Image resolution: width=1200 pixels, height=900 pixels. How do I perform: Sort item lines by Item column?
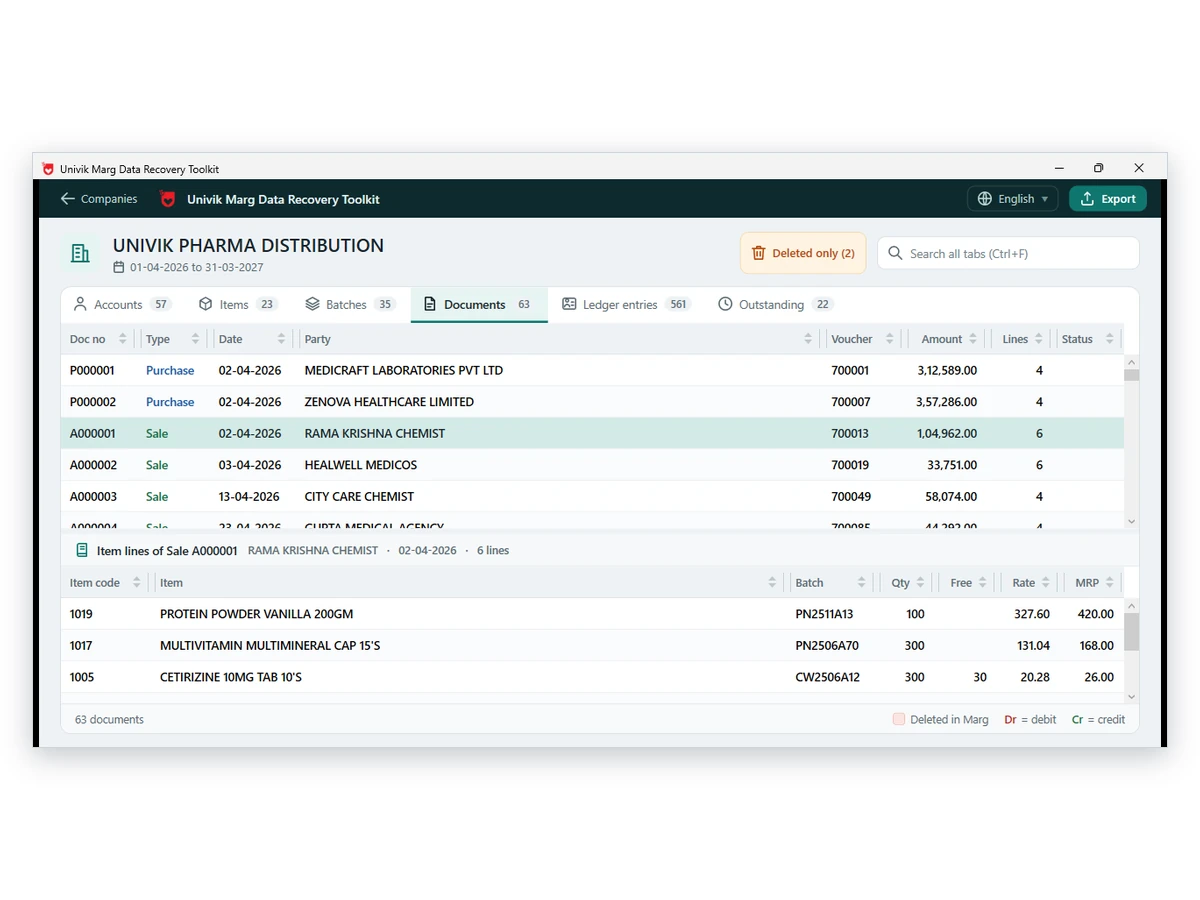click(468, 582)
